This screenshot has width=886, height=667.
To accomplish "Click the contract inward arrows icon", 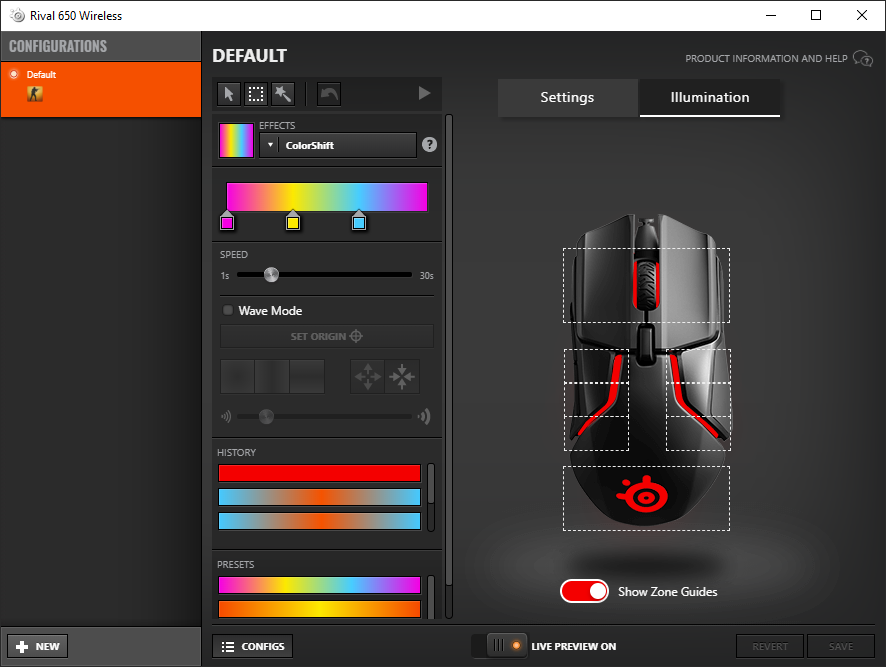I will [402, 376].
